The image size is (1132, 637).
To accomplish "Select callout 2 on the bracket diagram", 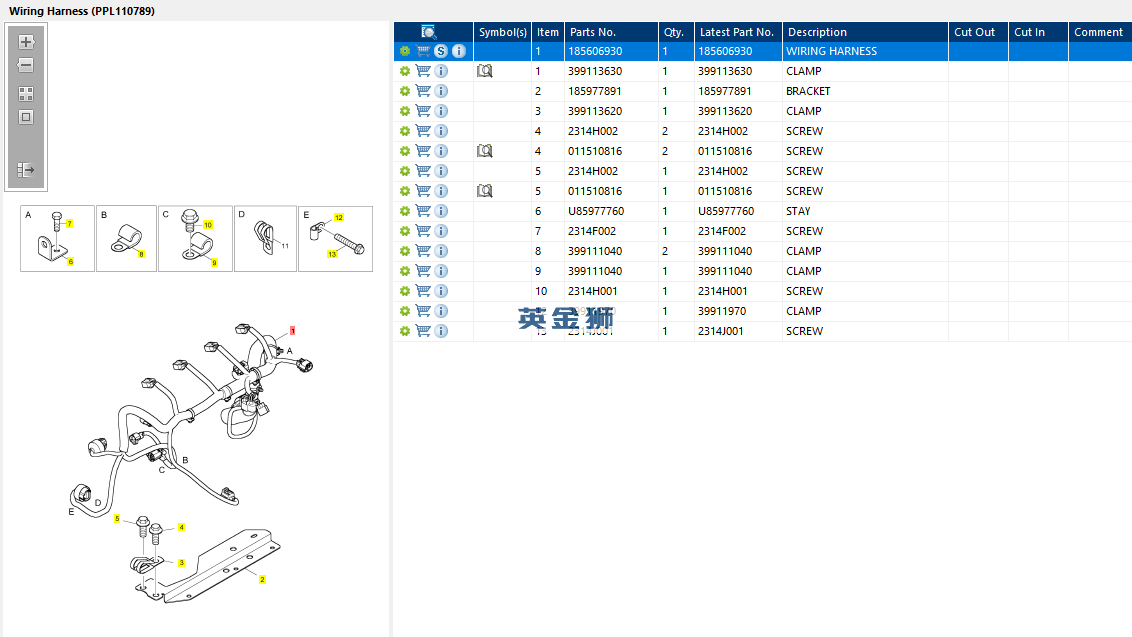I will pyautogui.click(x=262, y=579).
